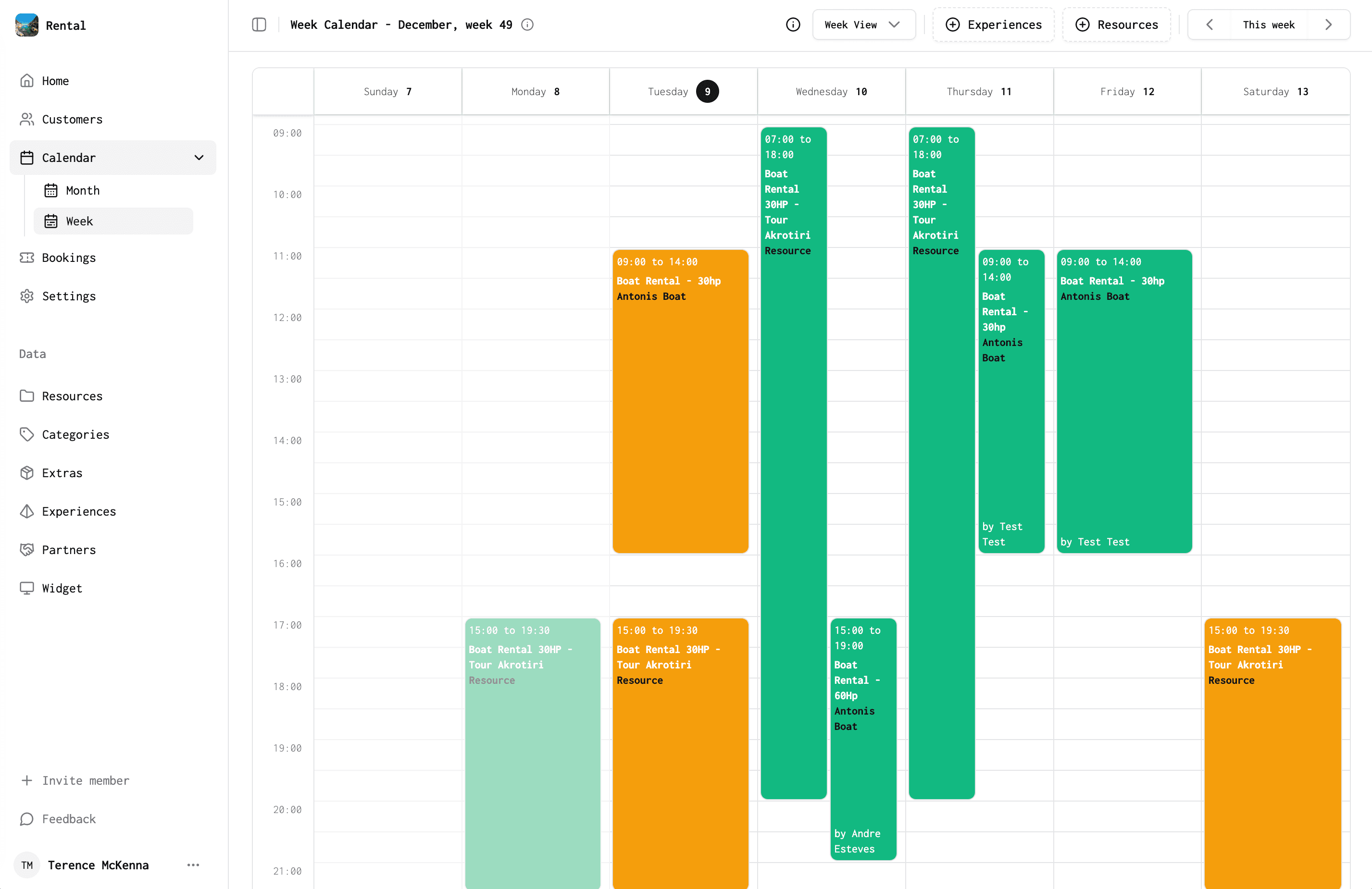Viewport: 1372px width, 889px height.
Task: Open the Week View dropdown
Action: (863, 24)
